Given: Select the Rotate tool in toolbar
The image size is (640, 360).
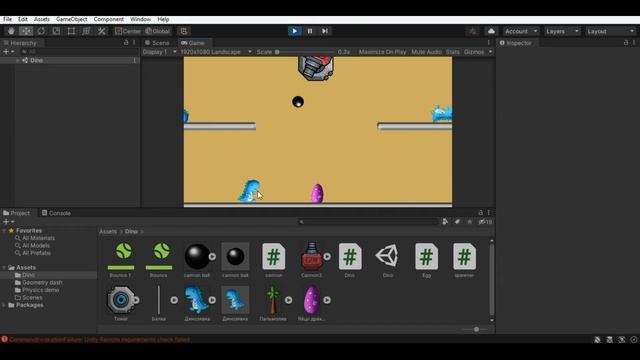Looking at the screenshot, I should (41, 31).
